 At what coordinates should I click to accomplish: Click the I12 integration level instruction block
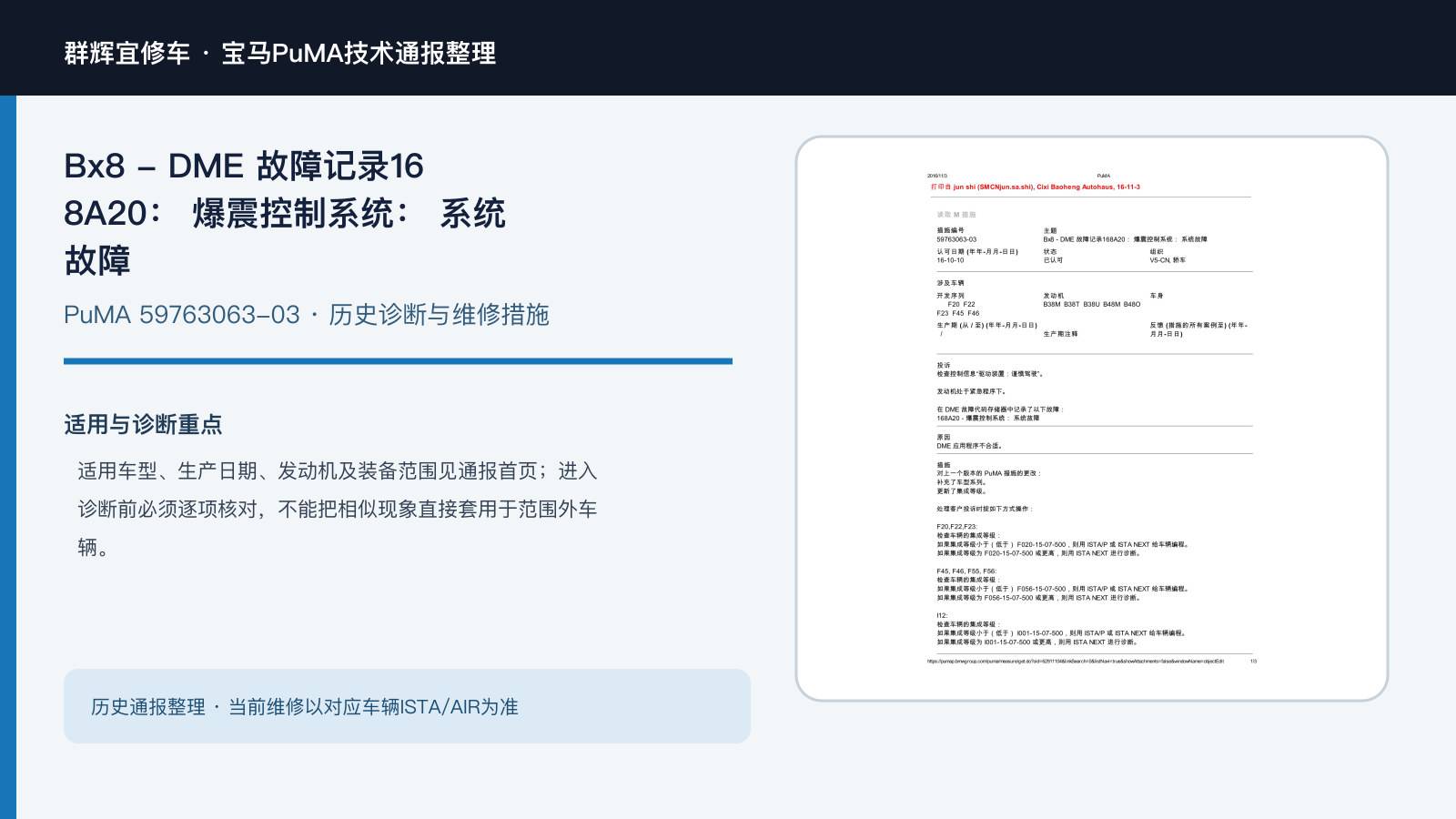coord(1061,629)
